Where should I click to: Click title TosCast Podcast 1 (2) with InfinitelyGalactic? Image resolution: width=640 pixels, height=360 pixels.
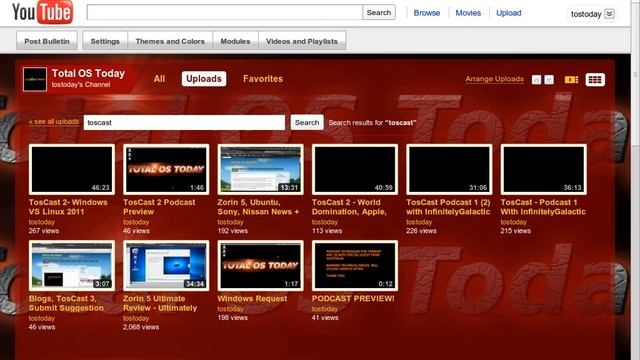click(x=448, y=207)
